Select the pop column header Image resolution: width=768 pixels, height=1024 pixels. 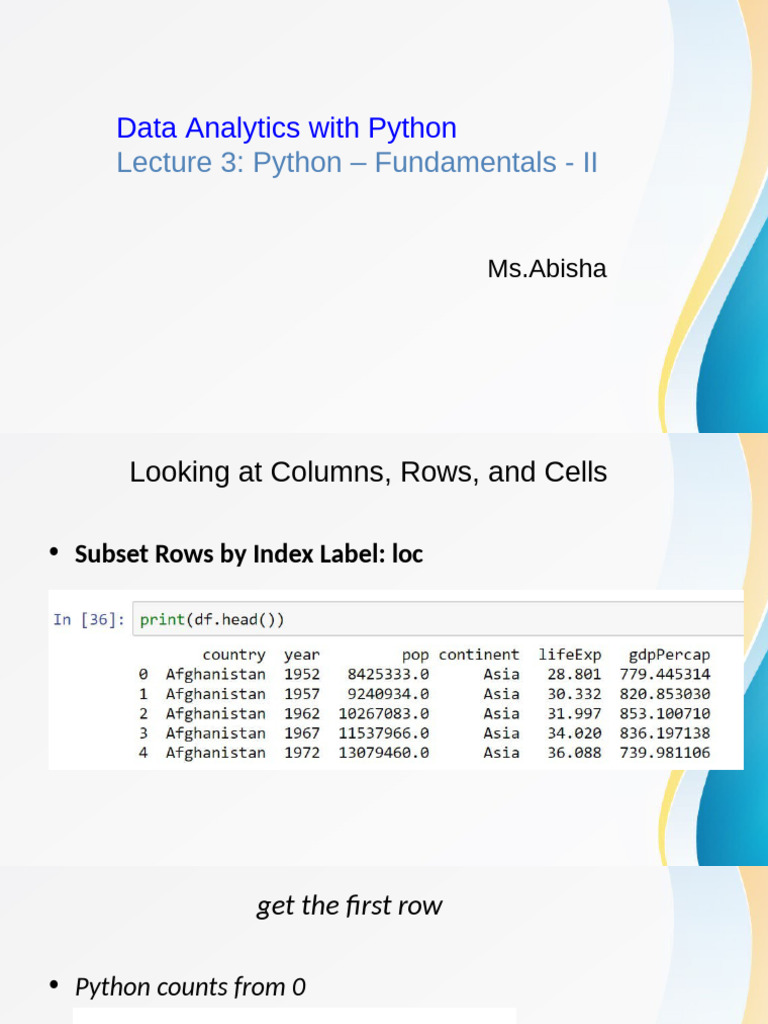[415, 655]
